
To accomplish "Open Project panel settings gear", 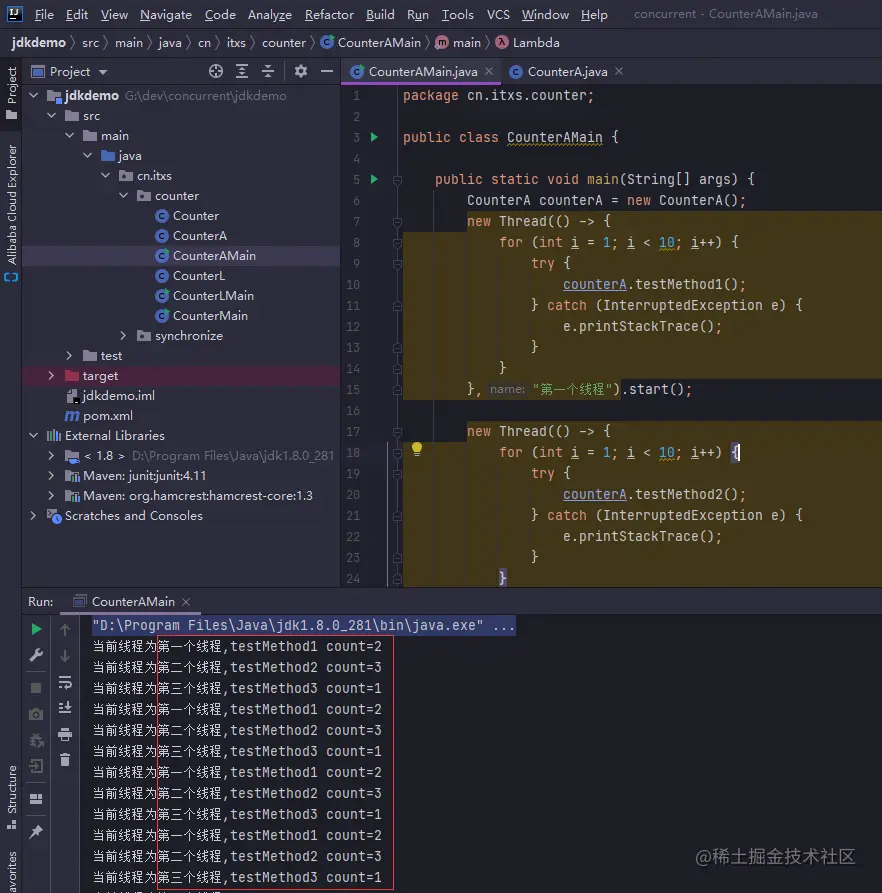I will point(301,71).
